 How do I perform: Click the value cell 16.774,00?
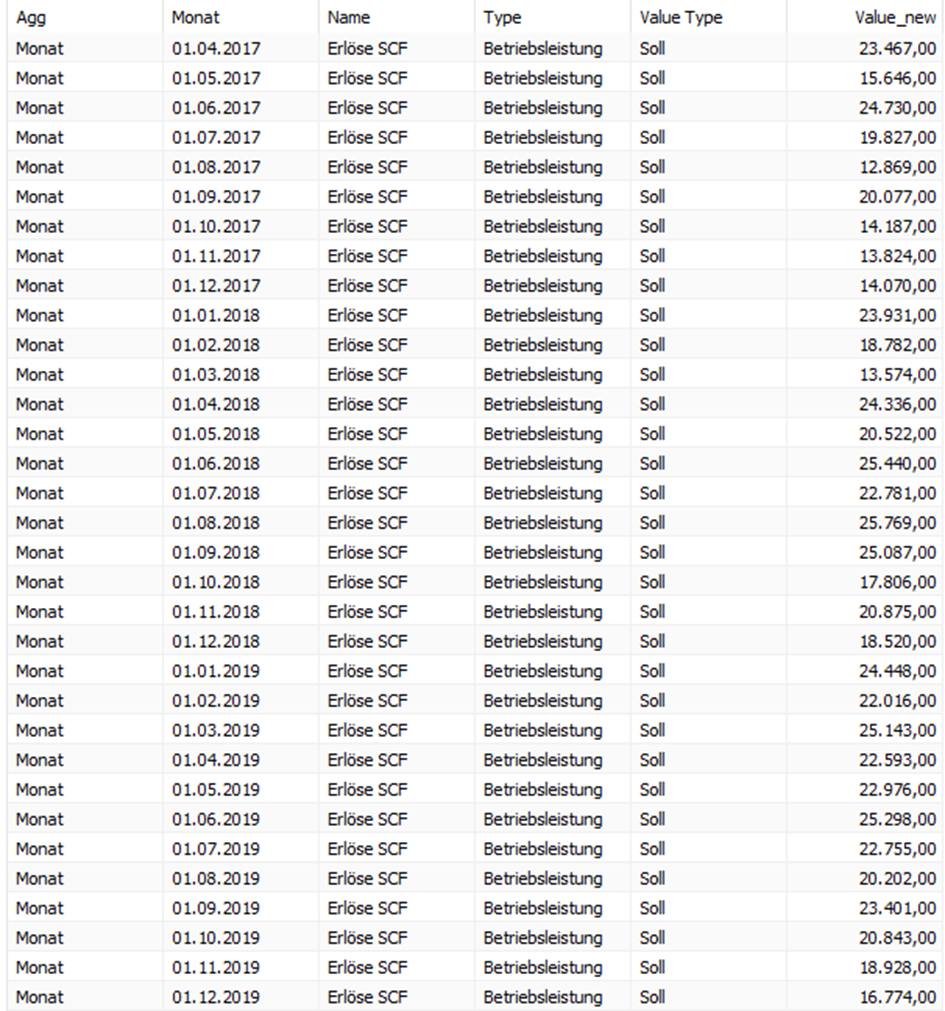(x=898, y=997)
